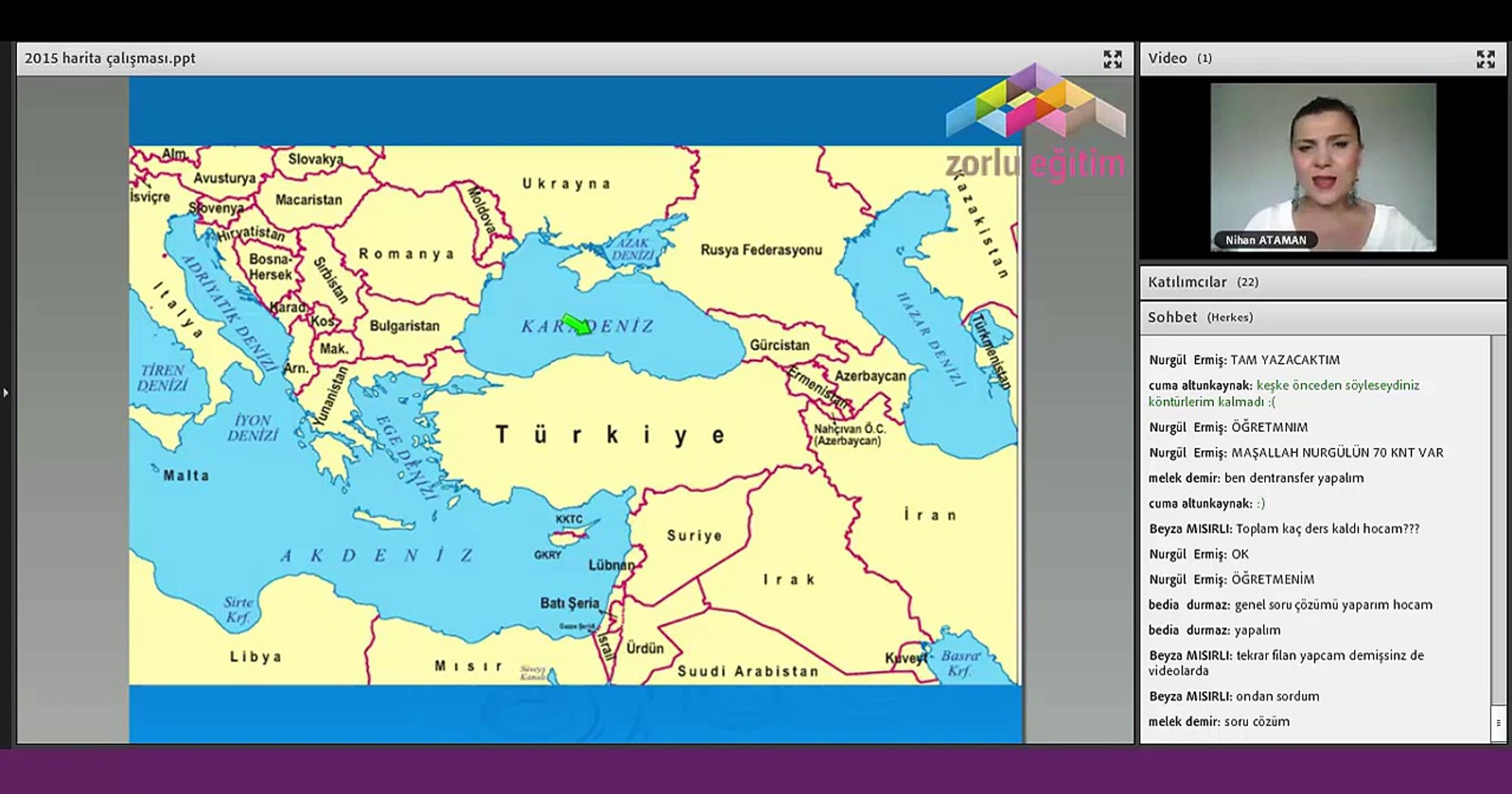Click the Rusya Federasyonu map label
The height and width of the screenshot is (794, 1512).
[x=761, y=250]
